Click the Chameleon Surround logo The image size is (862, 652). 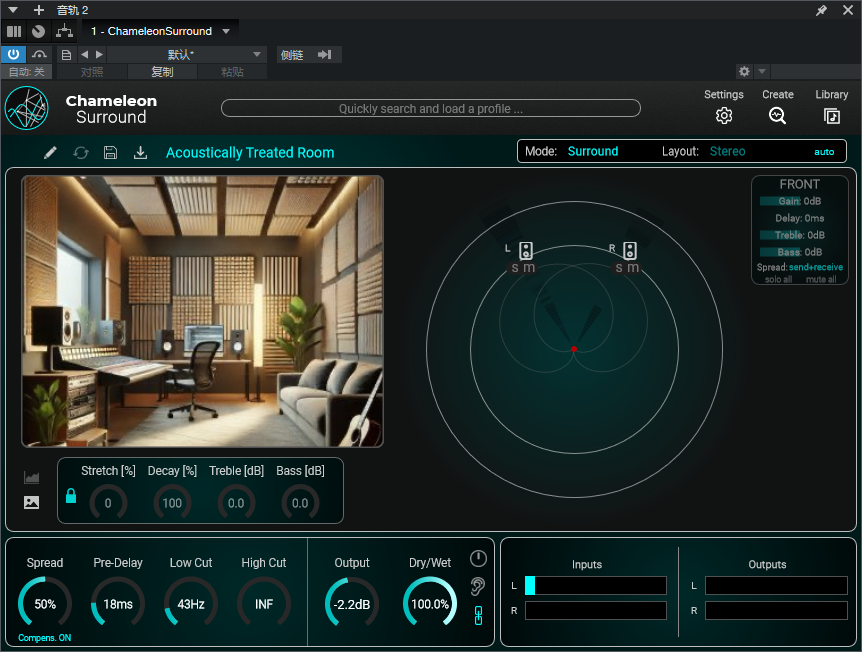coord(26,108)
